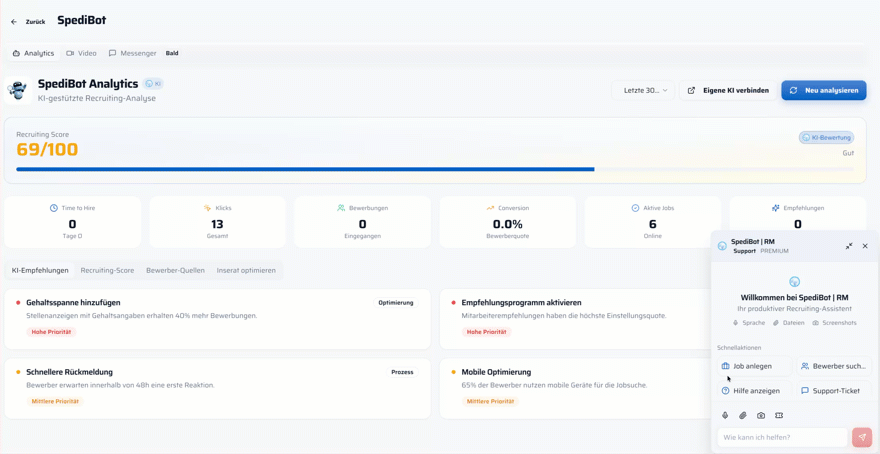Click the SpediBot robot avatar
The height and width of the screenshot is (454, 880).
[17, 90]
